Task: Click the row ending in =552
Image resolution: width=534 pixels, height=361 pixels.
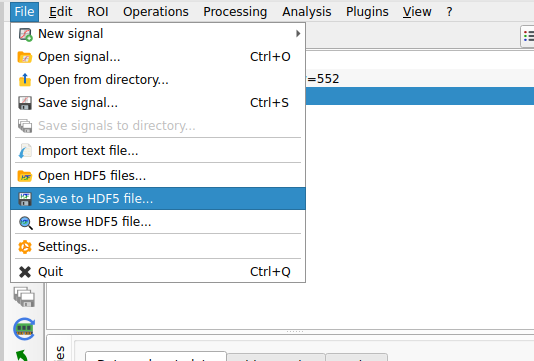Action: tap(420, 79)
